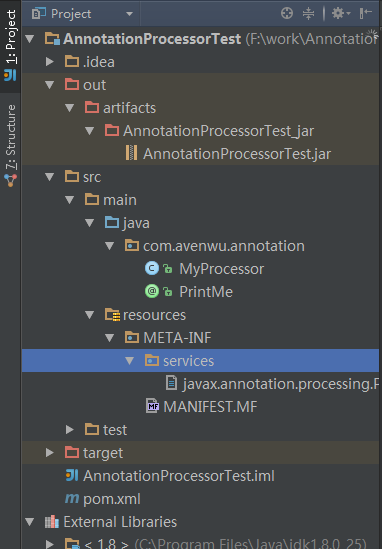
Task: Click the public access icon beside MyProcessor
Action: point(168,269)
